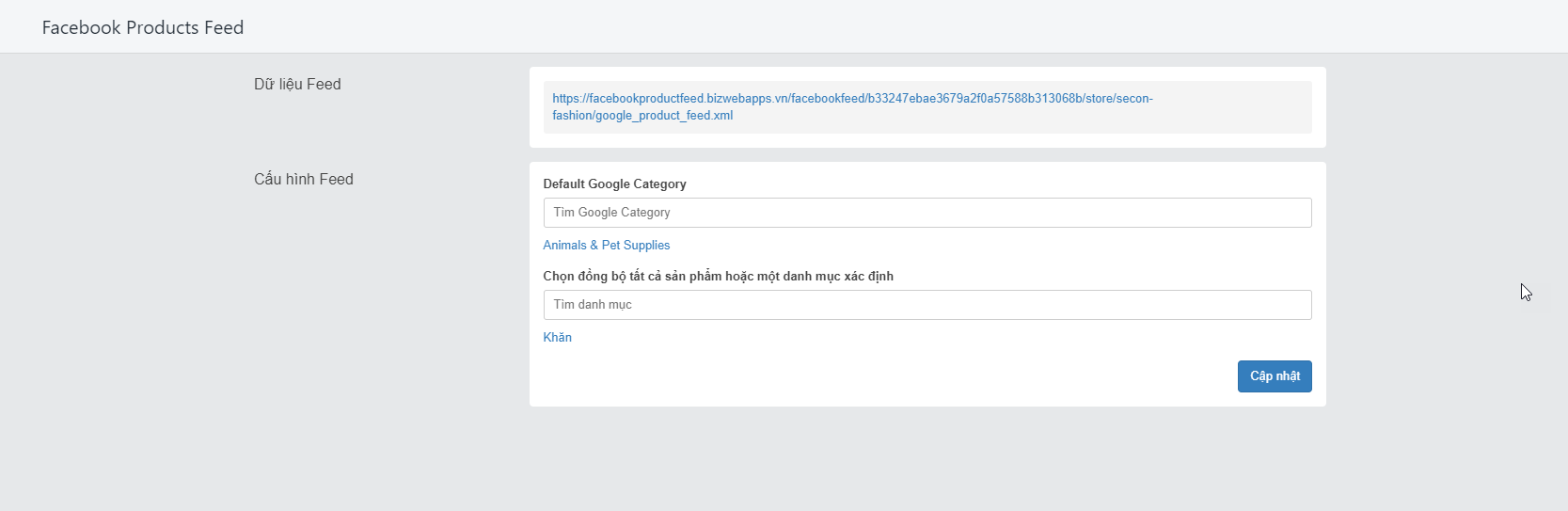Click the Dữ liệu Feed section label
The height and width of the screenshot is (511, 1568).
pyautogui.click(x=297, y=84)
